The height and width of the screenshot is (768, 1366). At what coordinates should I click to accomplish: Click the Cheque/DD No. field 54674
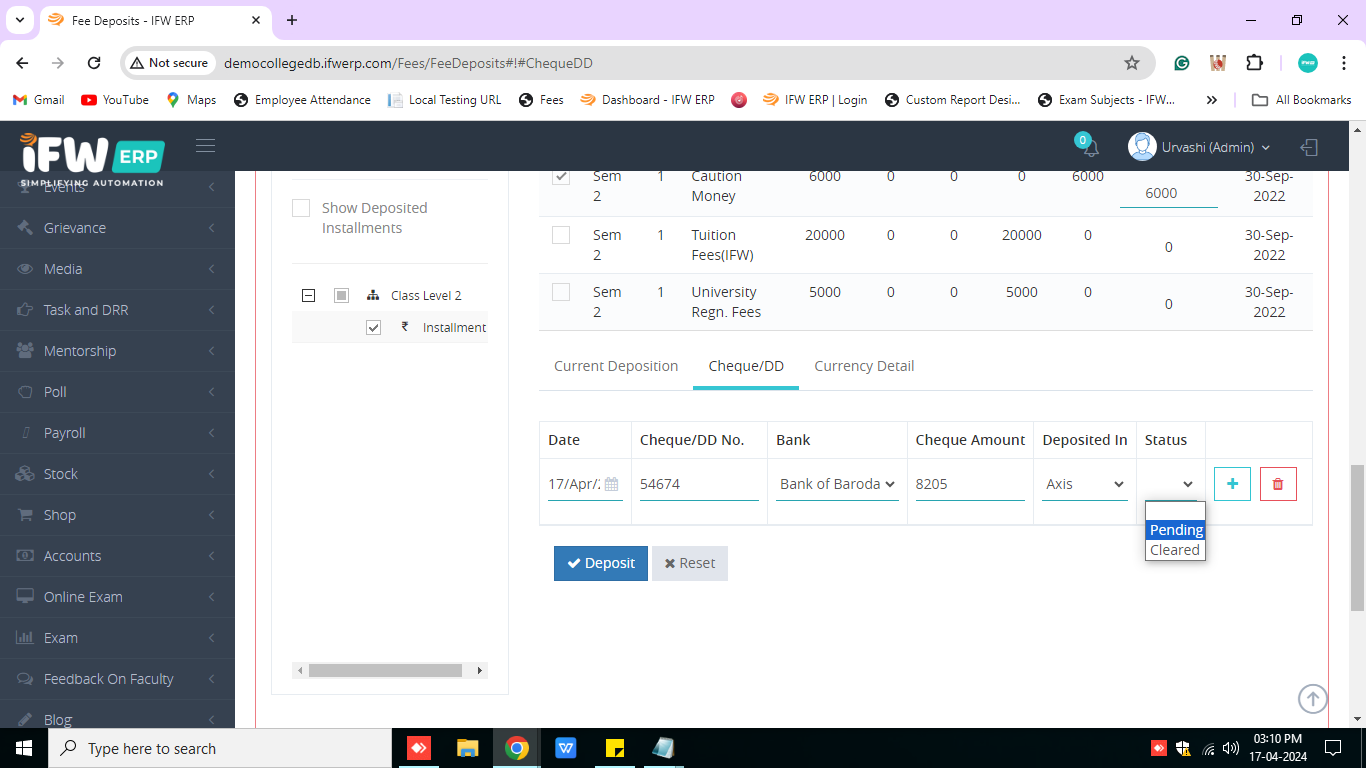[699, 484]
